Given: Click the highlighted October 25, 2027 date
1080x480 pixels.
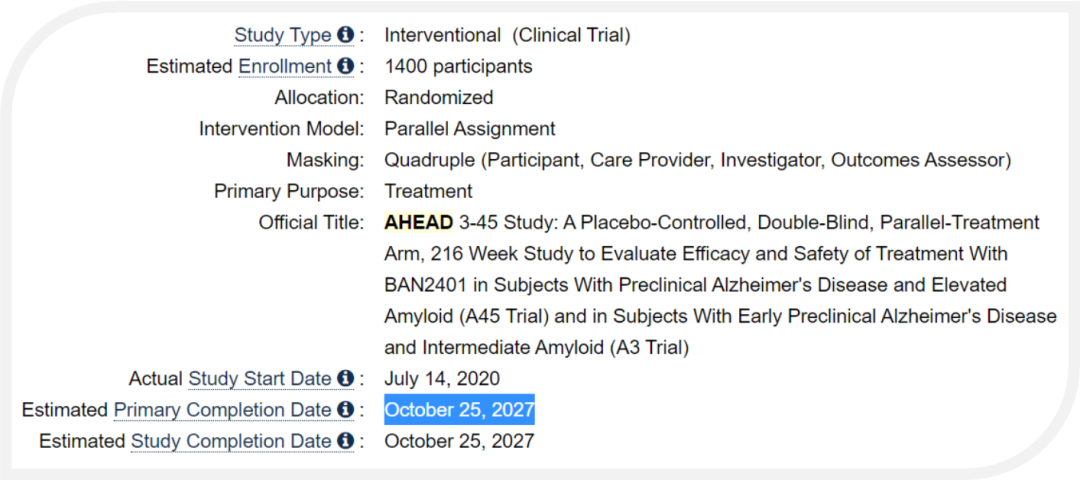Looking at the screenshot, I should pos(459,410).
